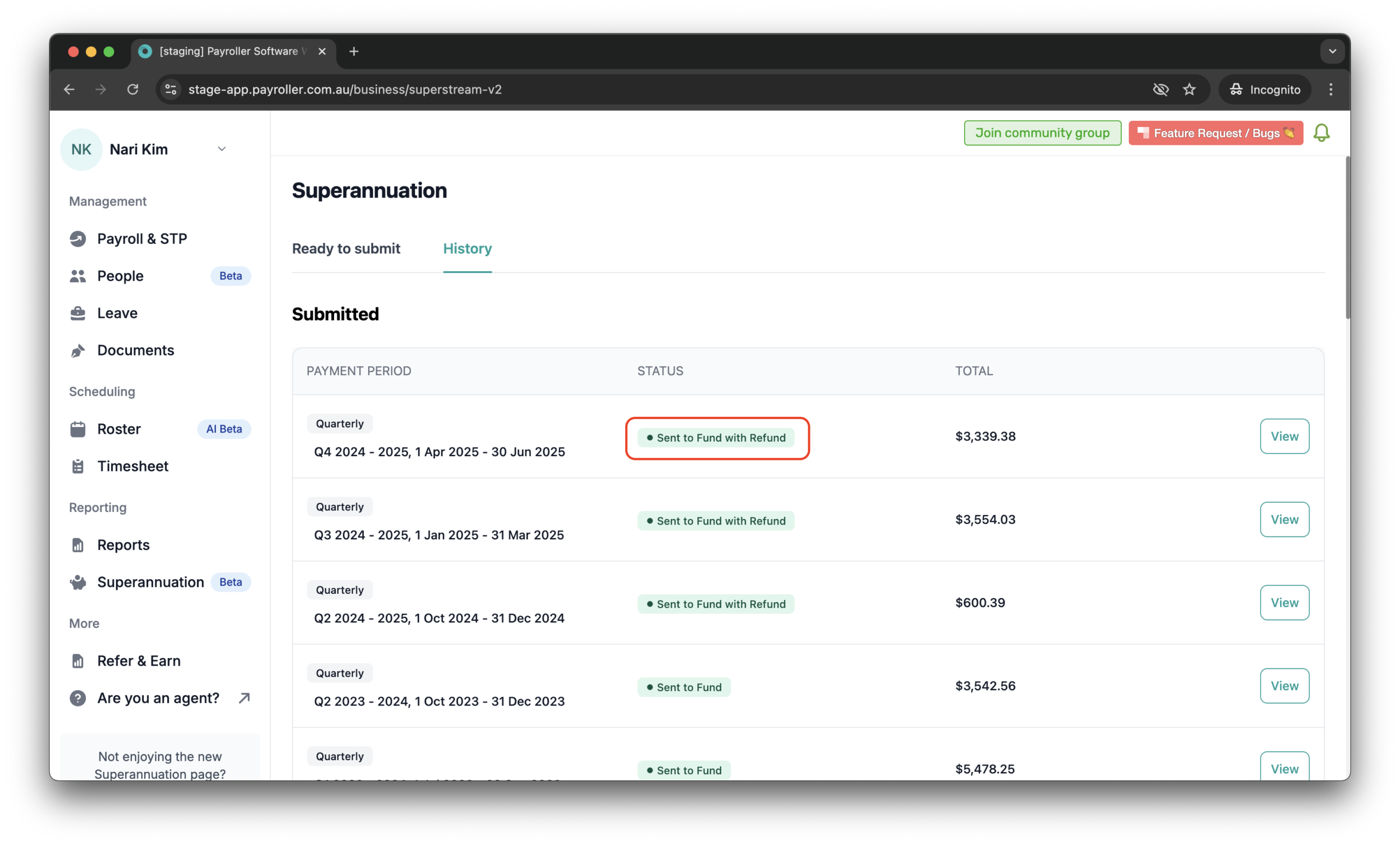
Task: Expand the Nari Kim profile dropdown
Action: tap(221, 149)
